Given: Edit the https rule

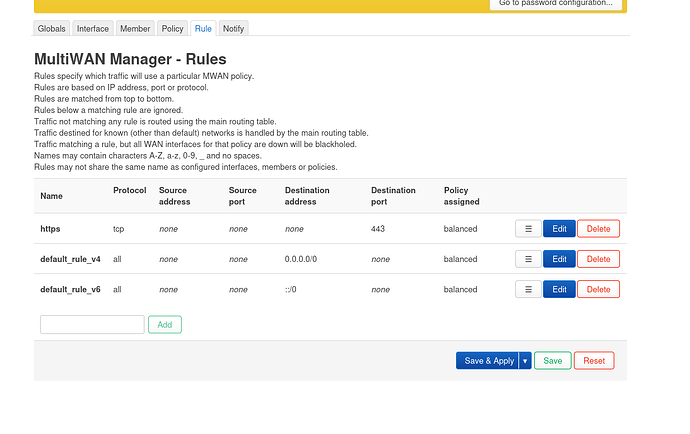Looking at the screenshot, I should (559, 229).
